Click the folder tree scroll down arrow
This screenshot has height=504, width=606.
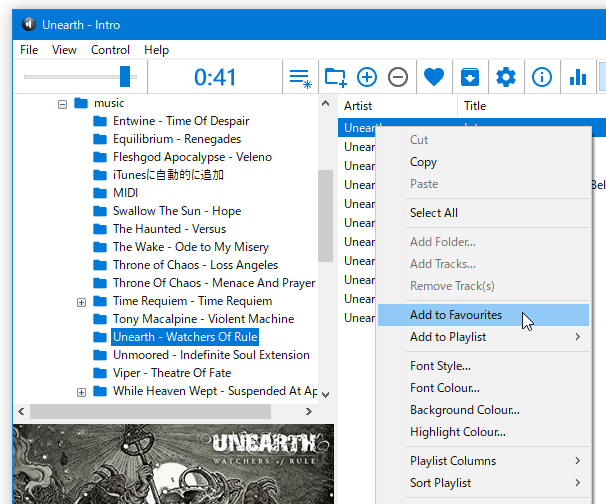point(325,395)
